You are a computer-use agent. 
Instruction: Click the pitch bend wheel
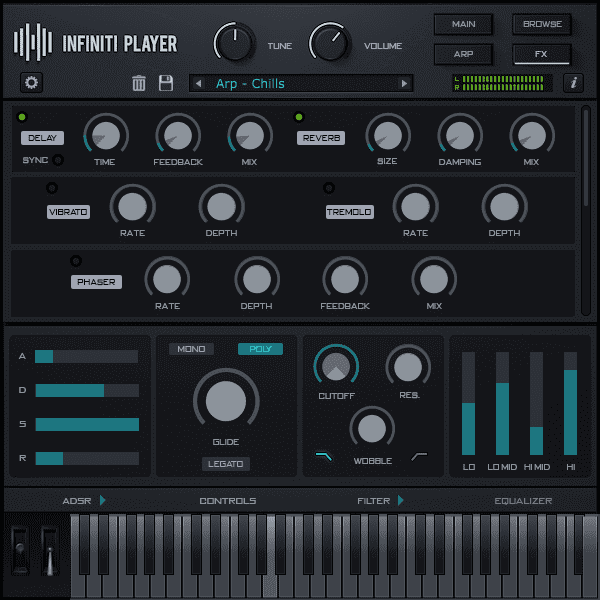20,551
